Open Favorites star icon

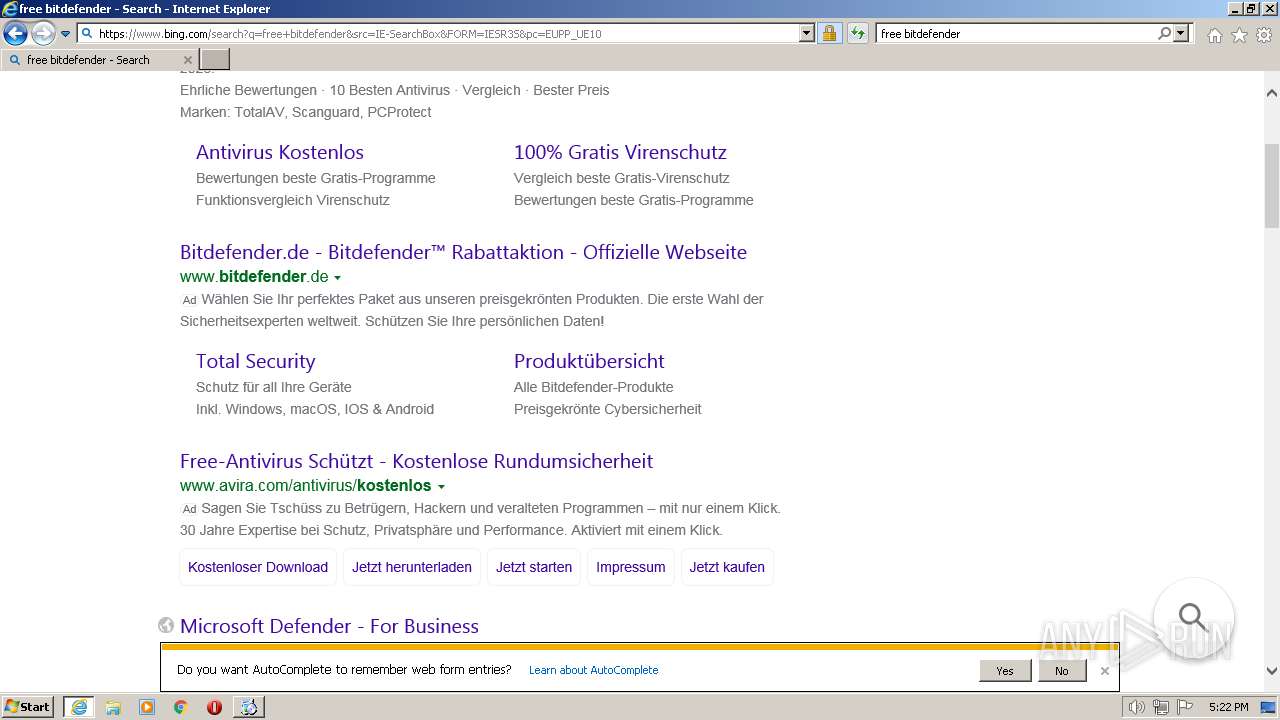tap(1239, 35)
